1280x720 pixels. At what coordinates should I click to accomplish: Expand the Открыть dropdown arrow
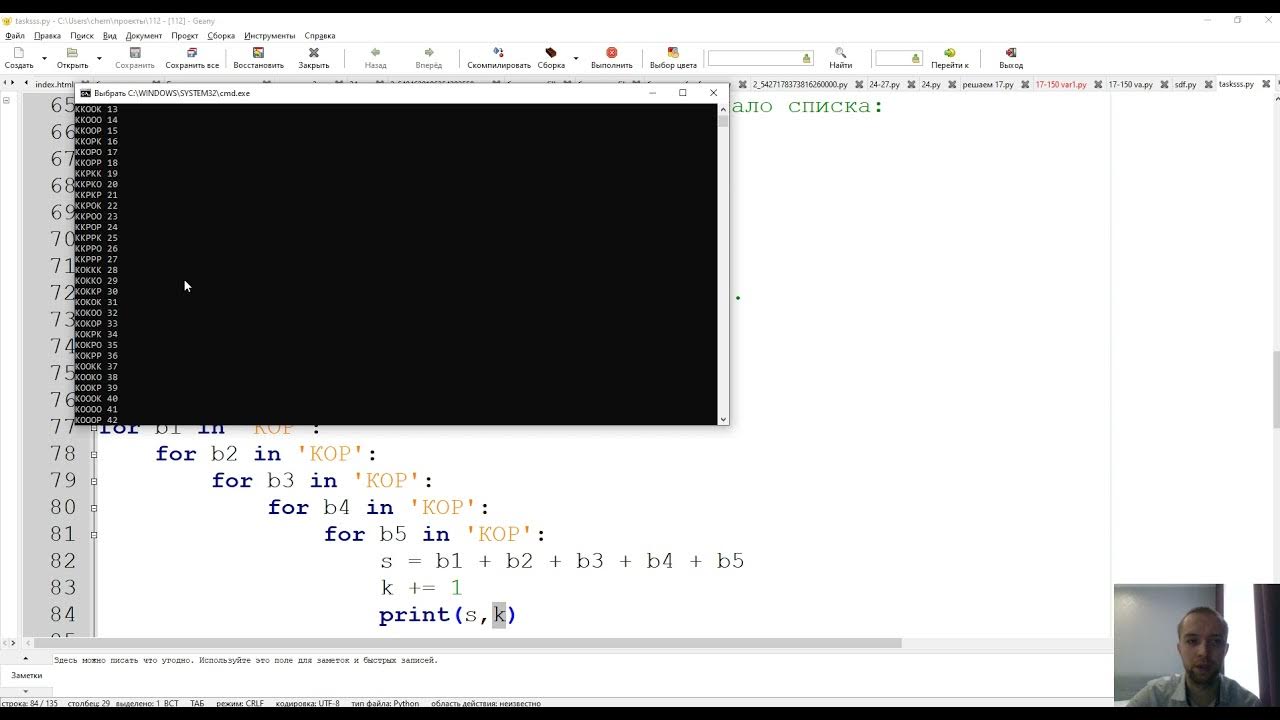coord(99,58)
